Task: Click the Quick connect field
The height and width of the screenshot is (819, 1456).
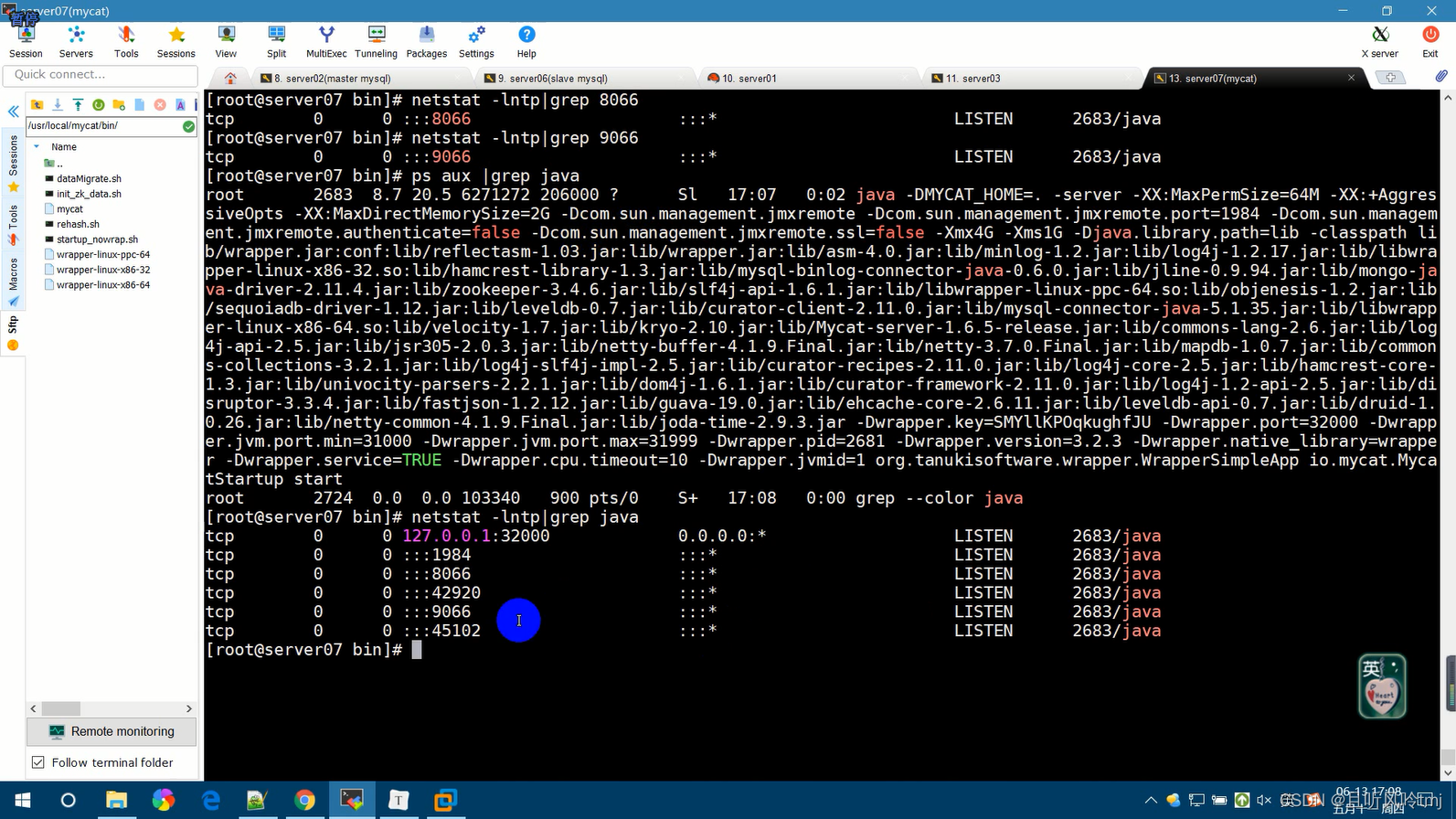Action: coord(101,75)
